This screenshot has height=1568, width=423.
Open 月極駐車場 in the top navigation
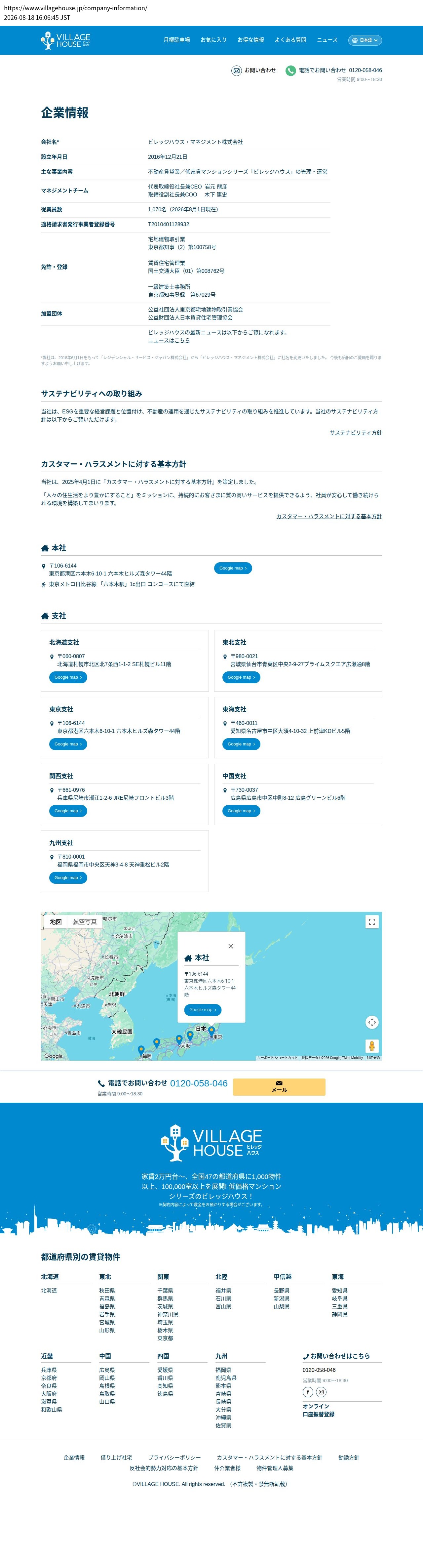tap(176, 40)
